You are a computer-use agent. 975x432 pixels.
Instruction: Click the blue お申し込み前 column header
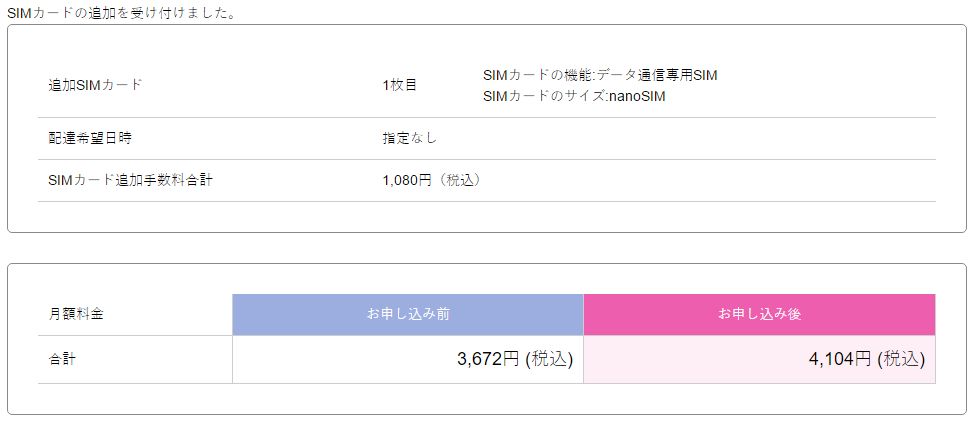[408, 314]
